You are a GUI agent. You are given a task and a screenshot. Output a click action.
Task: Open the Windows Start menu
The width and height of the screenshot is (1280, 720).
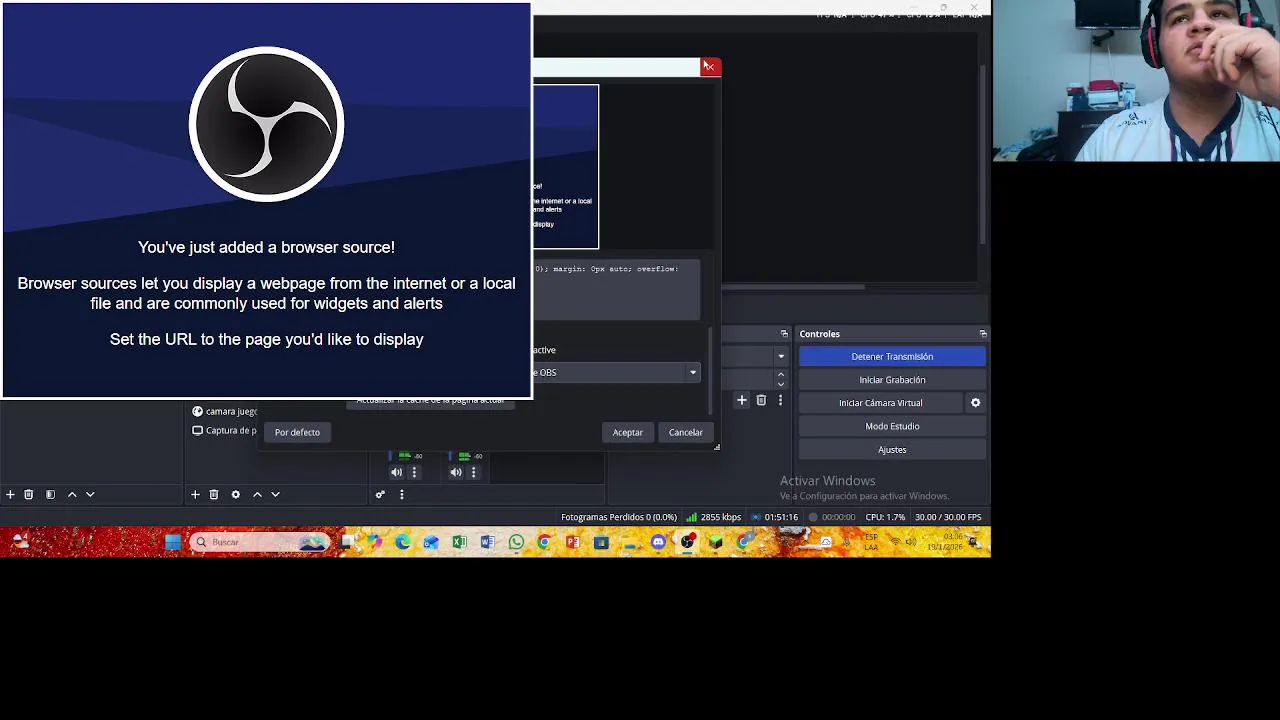click(x=173, y=542)
